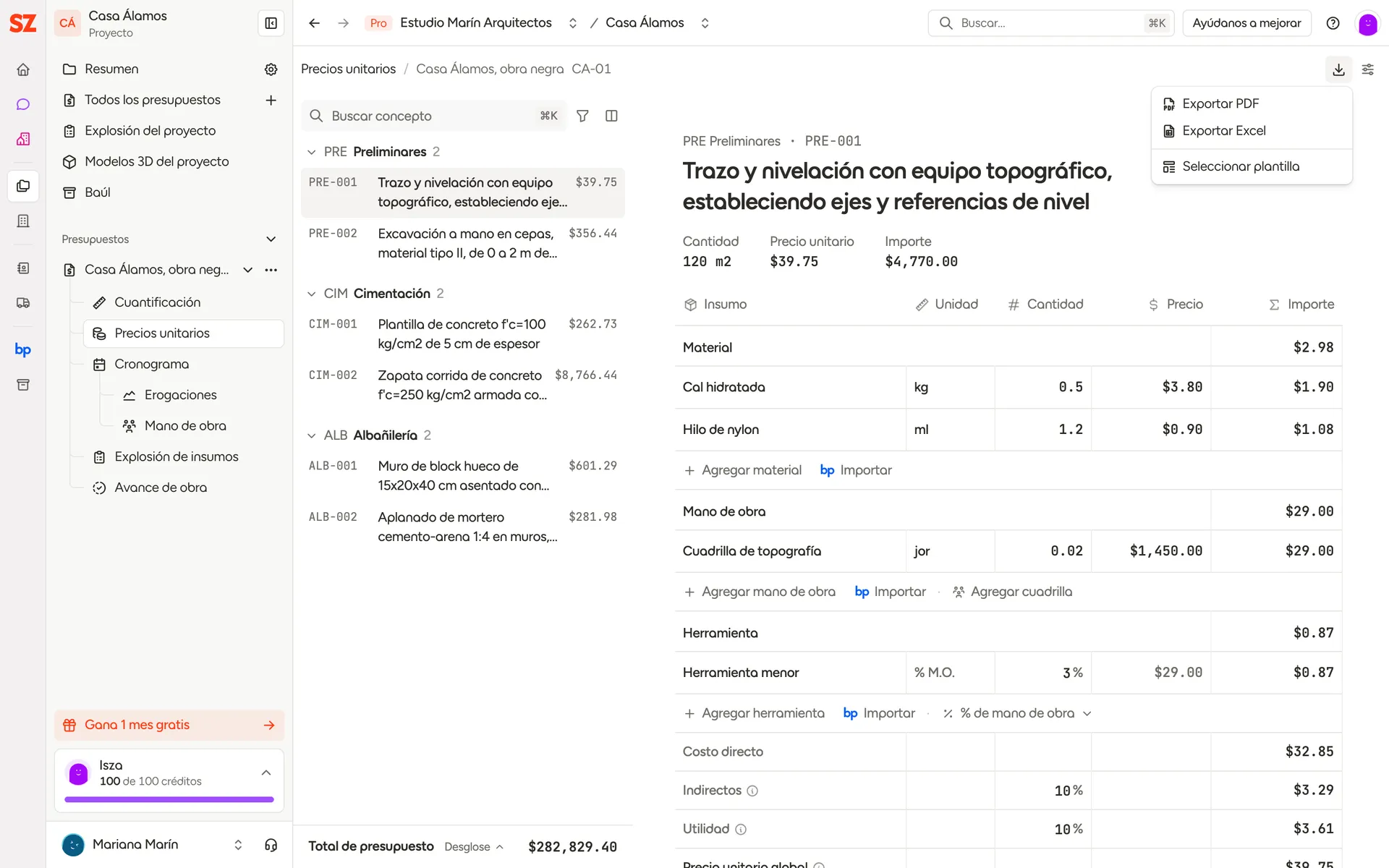
Task: Click the Isza credits progress bar
Action: 169,799
